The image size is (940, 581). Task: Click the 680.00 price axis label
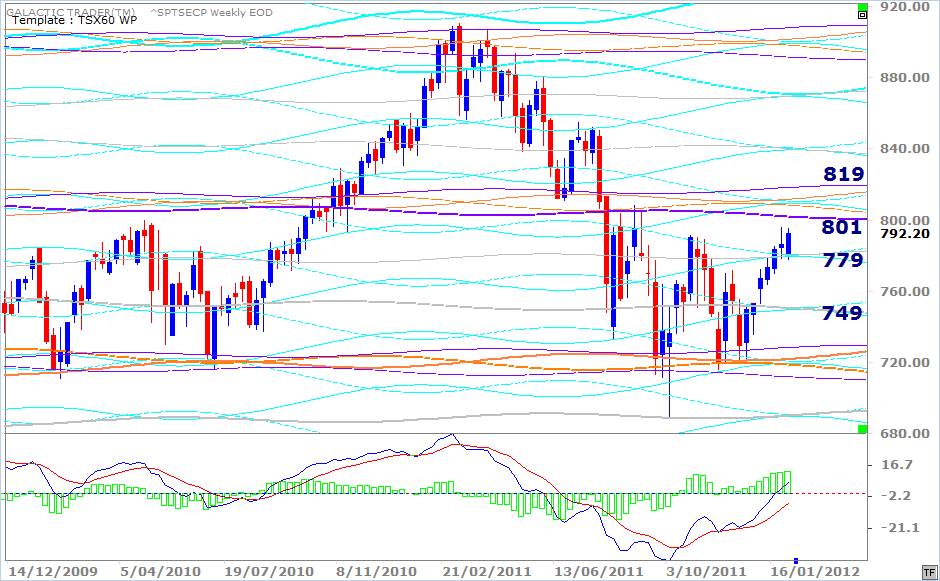(905, 434)
